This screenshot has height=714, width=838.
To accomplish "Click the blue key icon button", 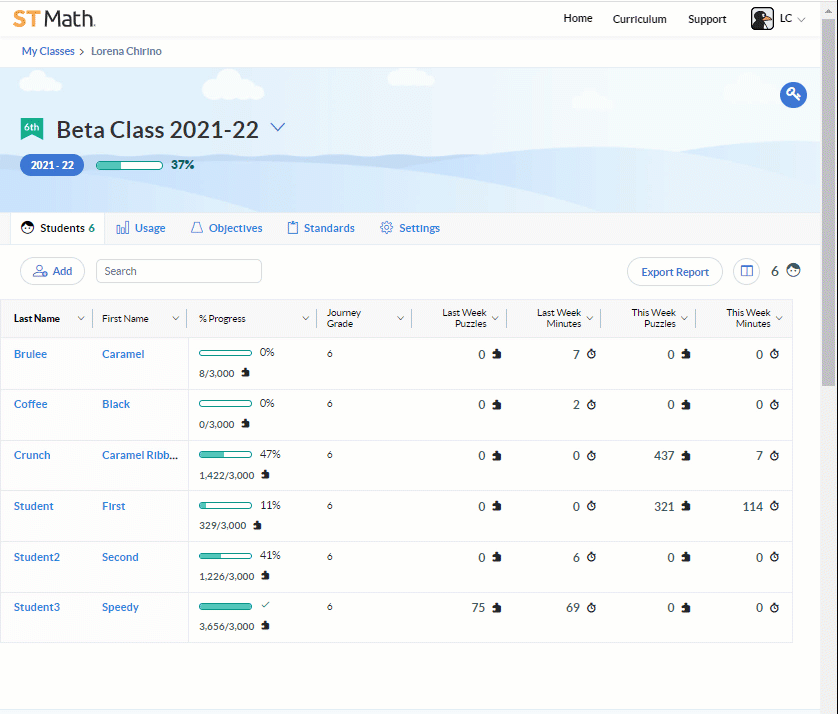I will click(x=793, y=95).
